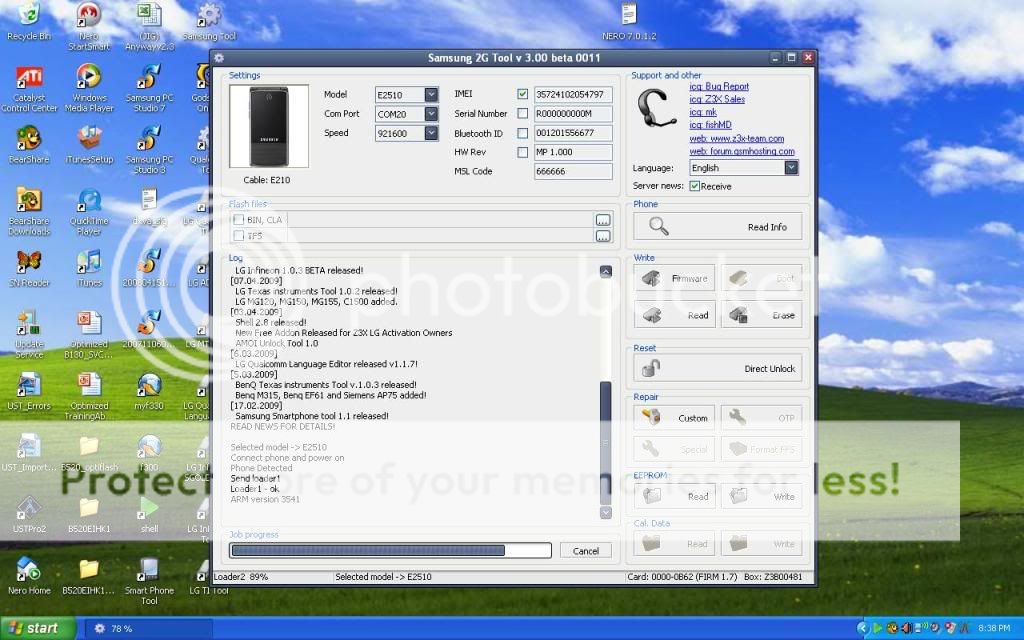1024x640 pixels.
Task: Launch iTunes from desktop
Action: 89,268
